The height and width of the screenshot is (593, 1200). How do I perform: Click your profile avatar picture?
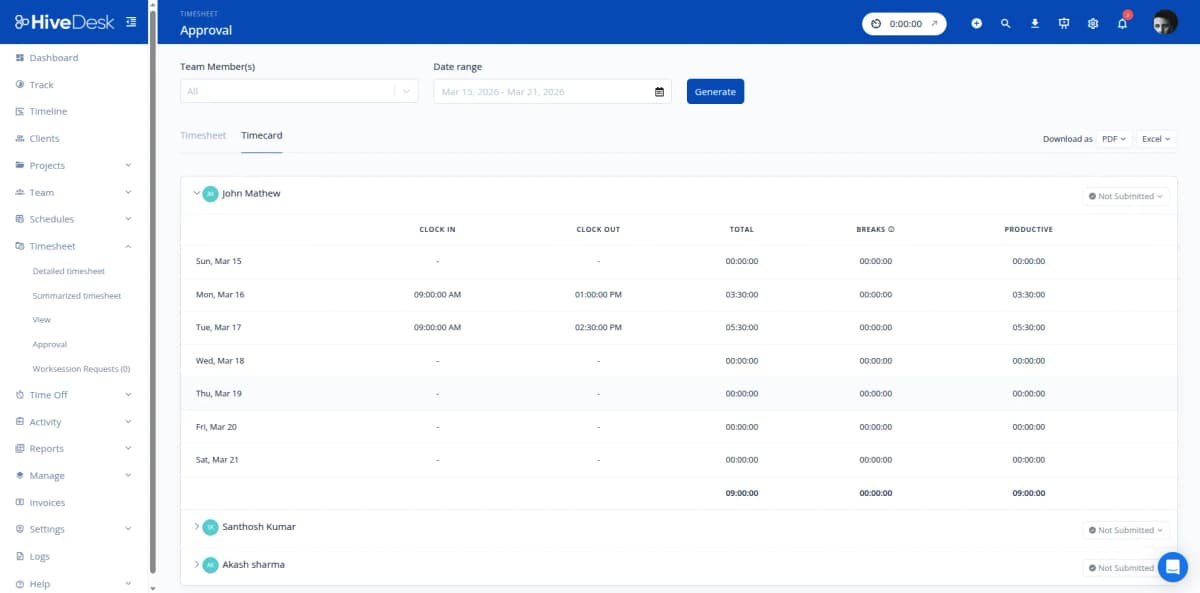point(1164,22)
